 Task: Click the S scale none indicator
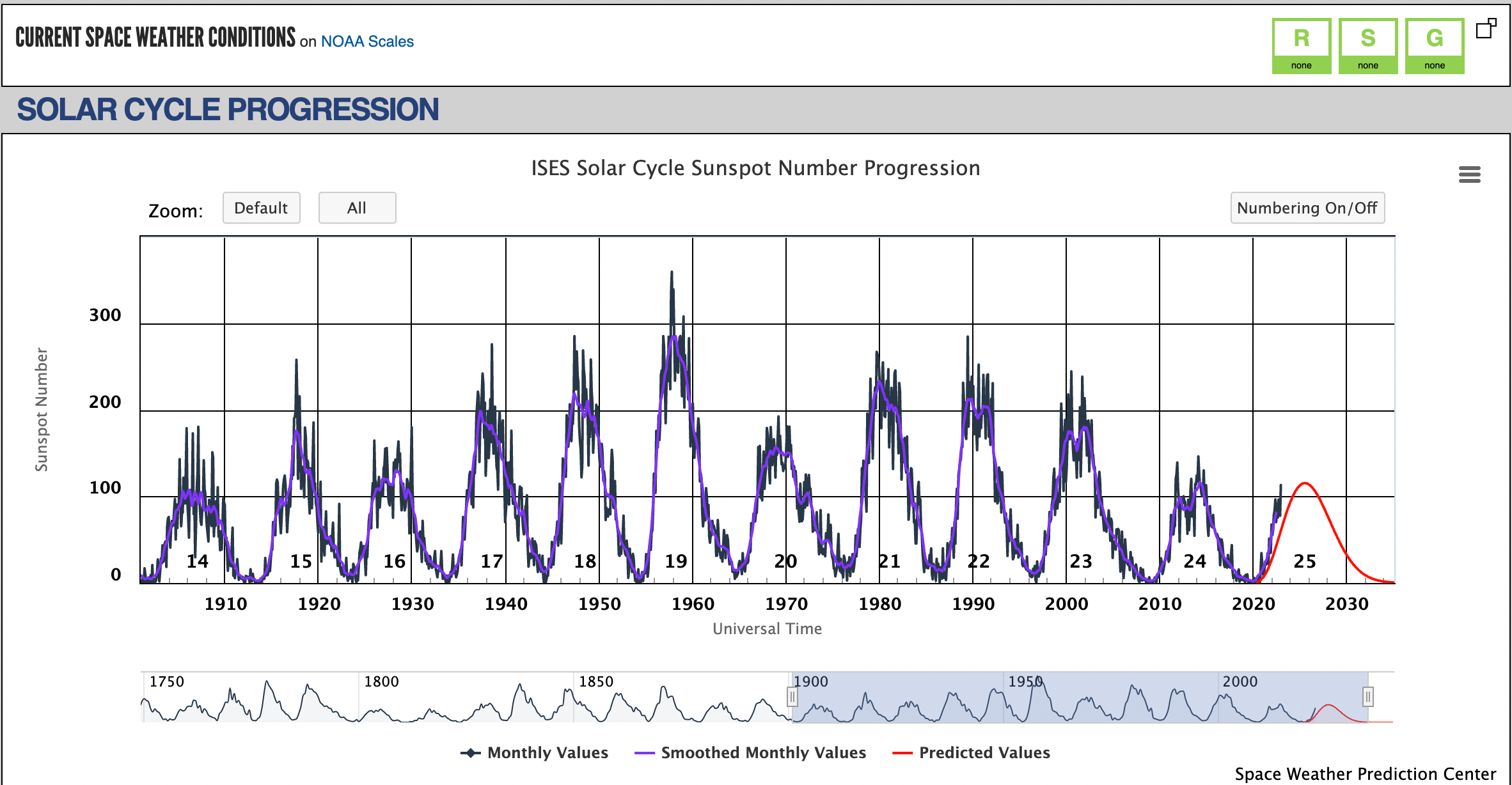[x=1368, y=46]
